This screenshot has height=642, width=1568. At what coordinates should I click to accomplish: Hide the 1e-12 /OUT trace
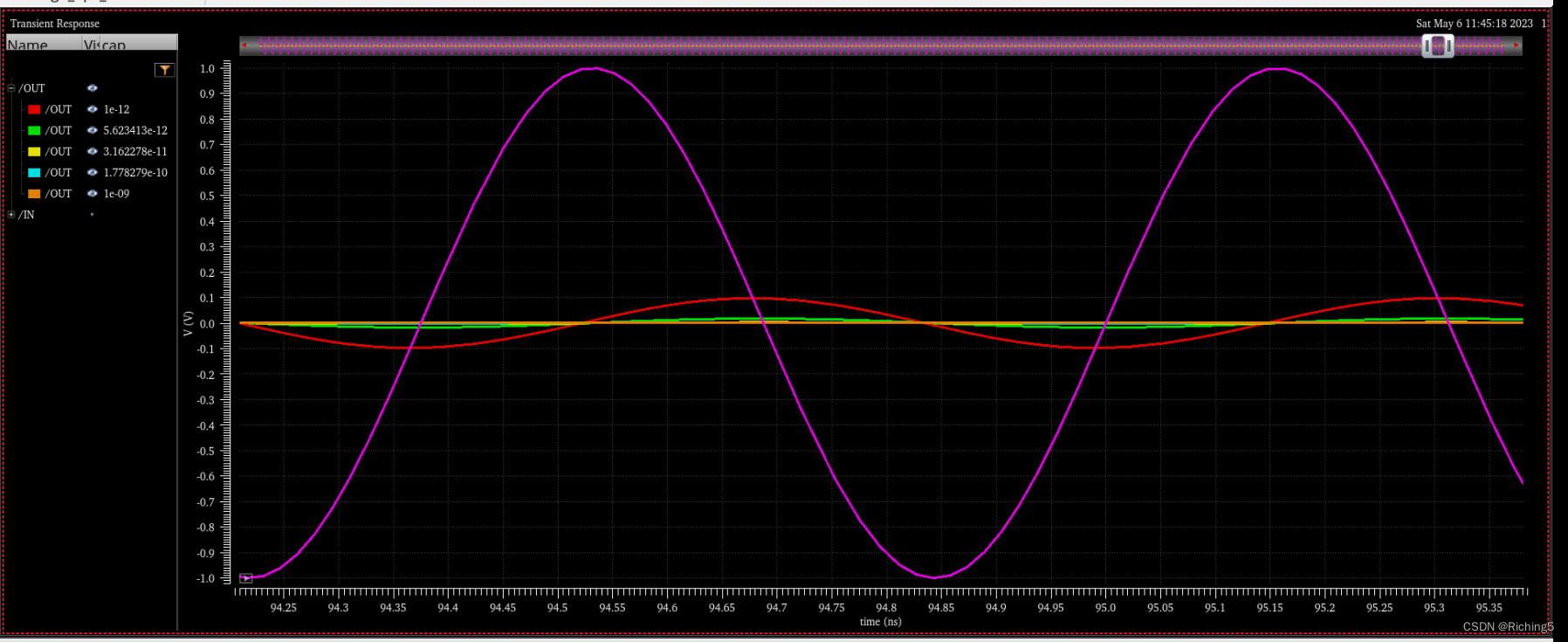point(92,109)
